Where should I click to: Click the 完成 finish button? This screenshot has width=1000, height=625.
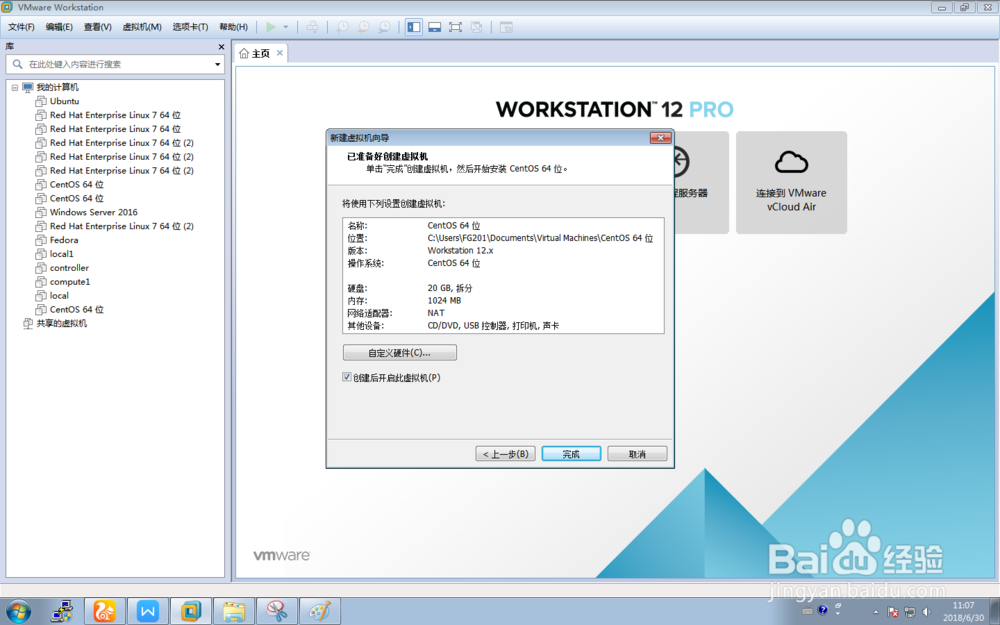point(571,454)
